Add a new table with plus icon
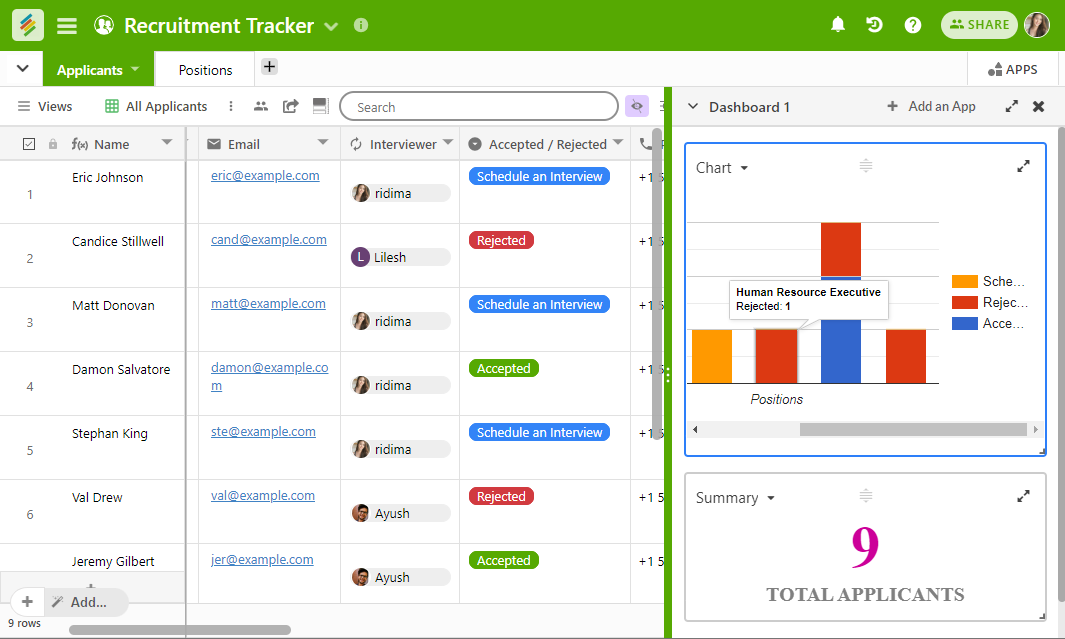This screenshot has width=1065, height=639. 270,67
